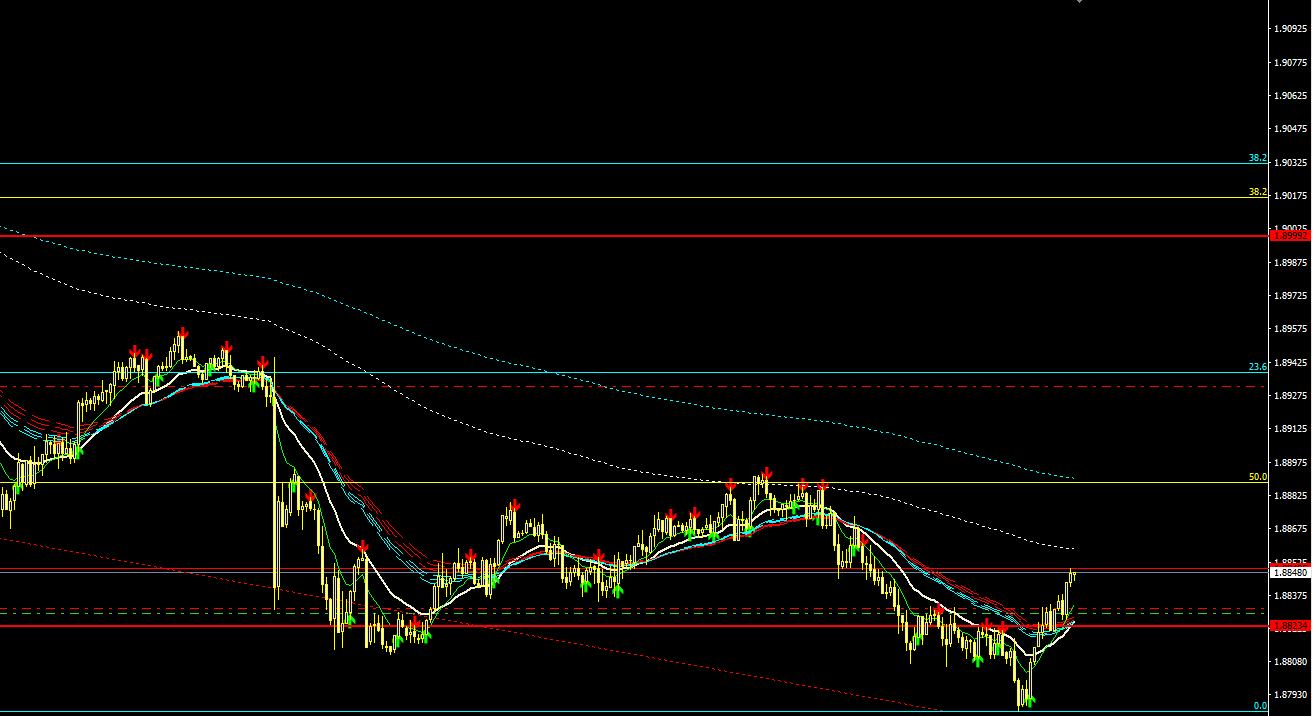Click the 1.90775 price scale value
The width and height of the screenshot is (1313, 716).
click(x=1291, y=62)
